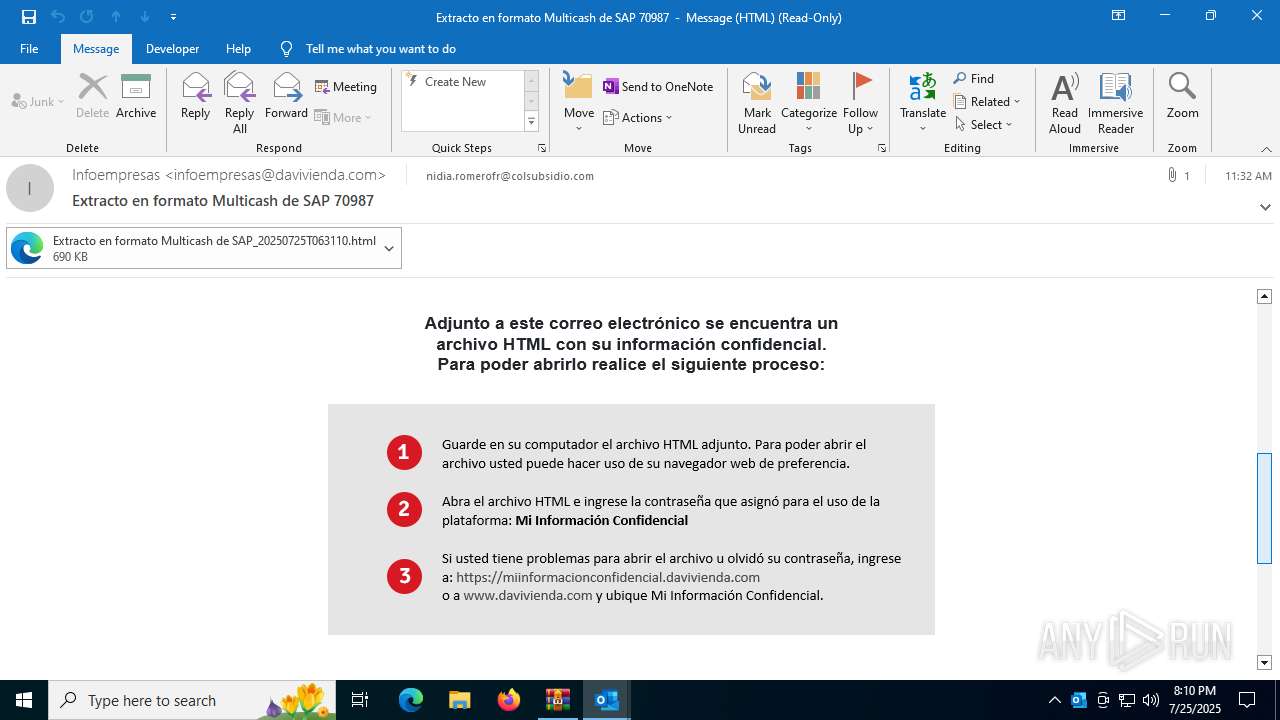
Task: Open the Tags dialog launcher
Action: pyautogui.click(x=882, y=148)
